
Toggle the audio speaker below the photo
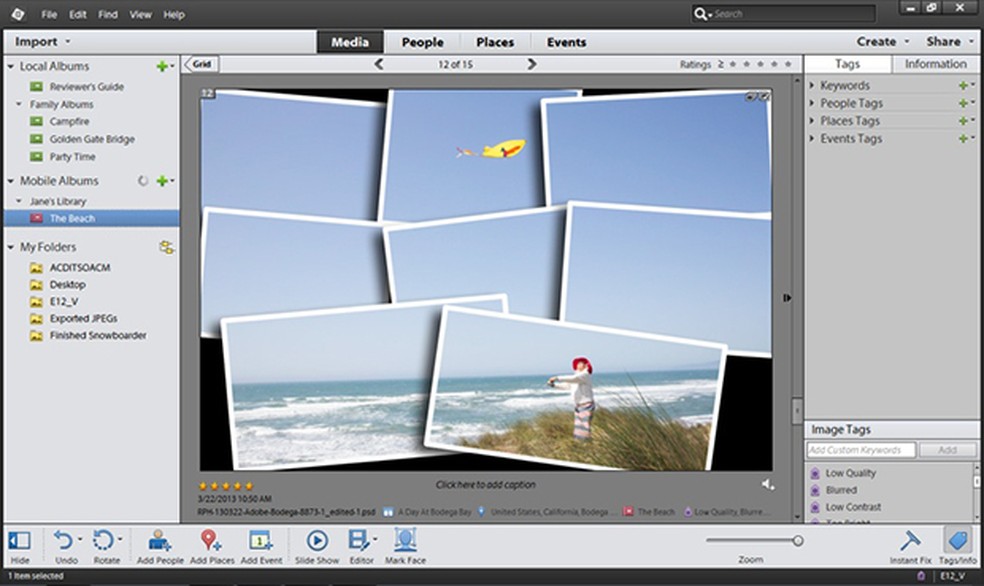coord(766,483)
